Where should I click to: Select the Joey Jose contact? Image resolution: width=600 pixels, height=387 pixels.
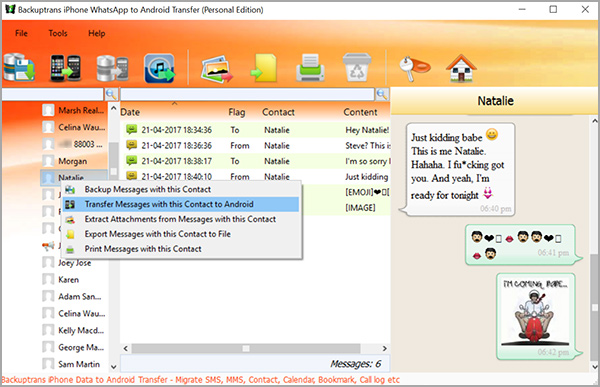pyautogui.click(x=74, y=263)
